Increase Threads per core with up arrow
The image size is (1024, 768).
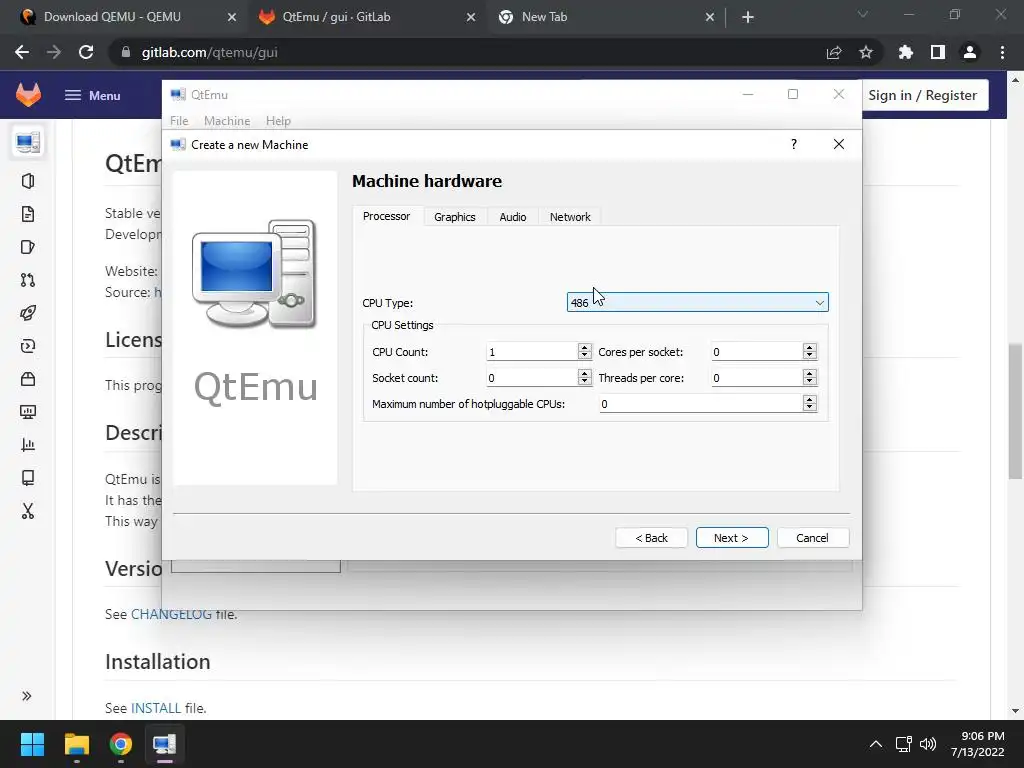click(809, 374)
